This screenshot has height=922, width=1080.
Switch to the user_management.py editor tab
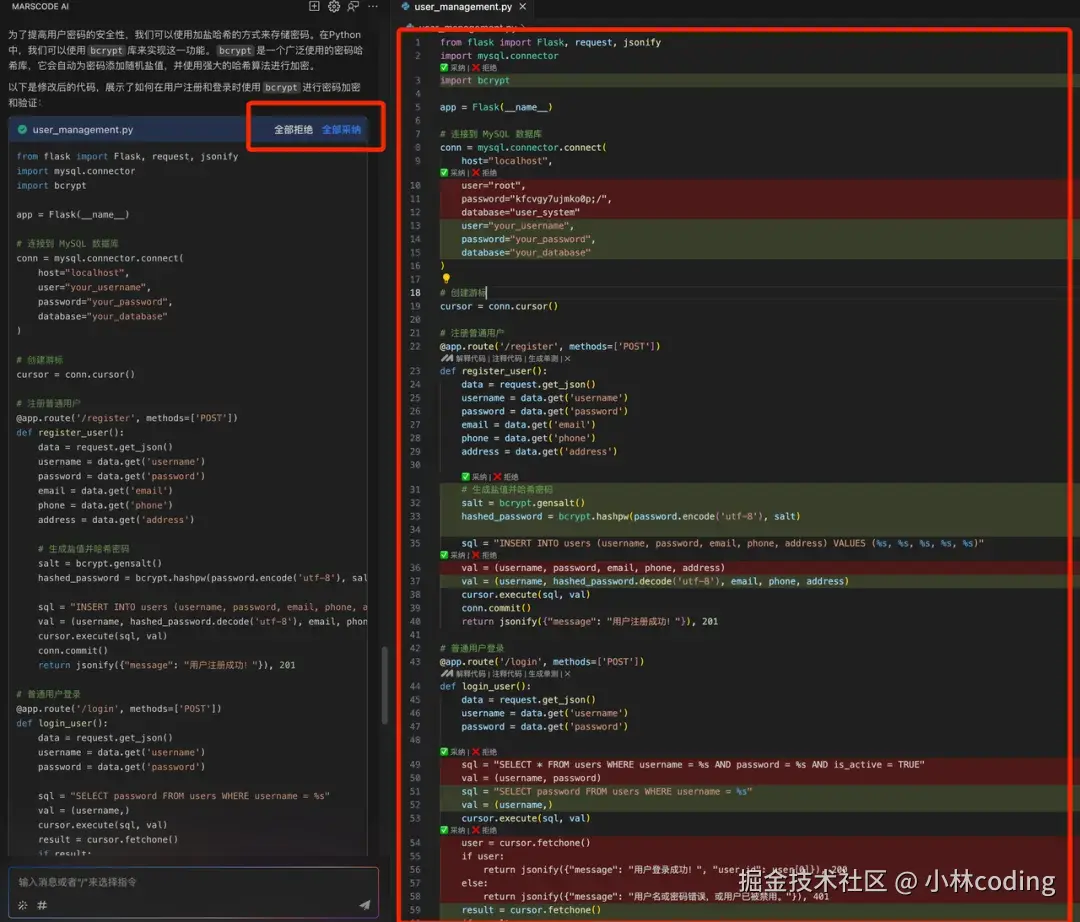[x=463, y=6]
